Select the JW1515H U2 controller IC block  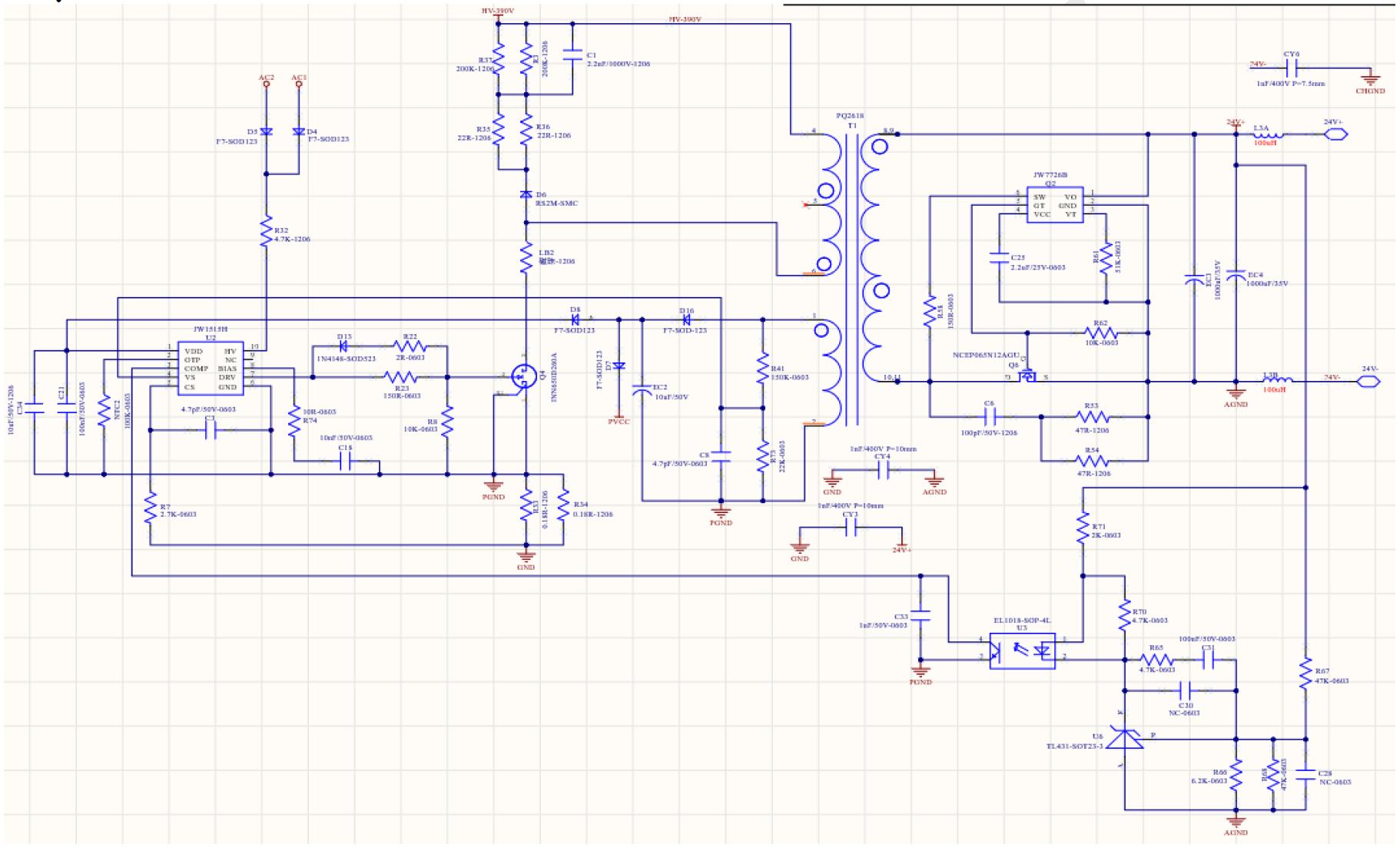[x=211, y=369]
